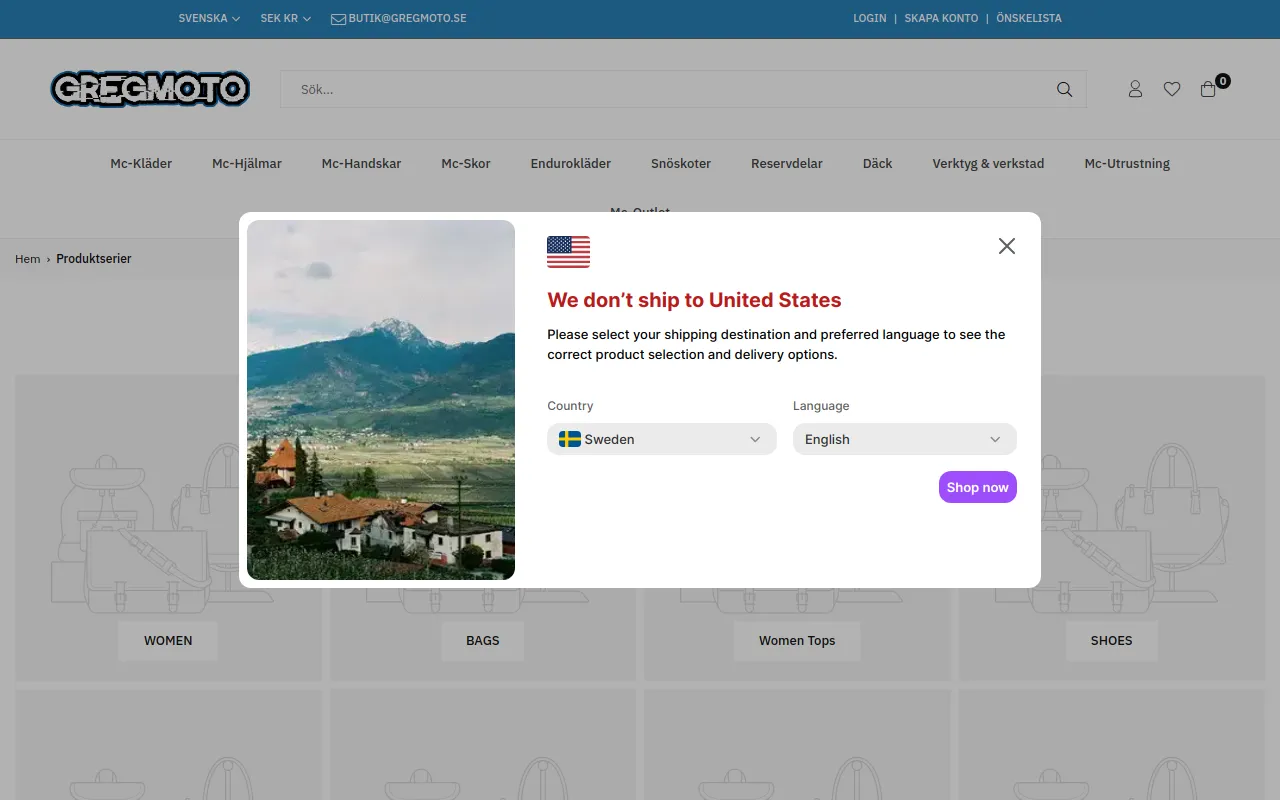This screenshot has height=800, width=1280.
Task: Click the Gregmoto logo
Action: click(150, 89)
